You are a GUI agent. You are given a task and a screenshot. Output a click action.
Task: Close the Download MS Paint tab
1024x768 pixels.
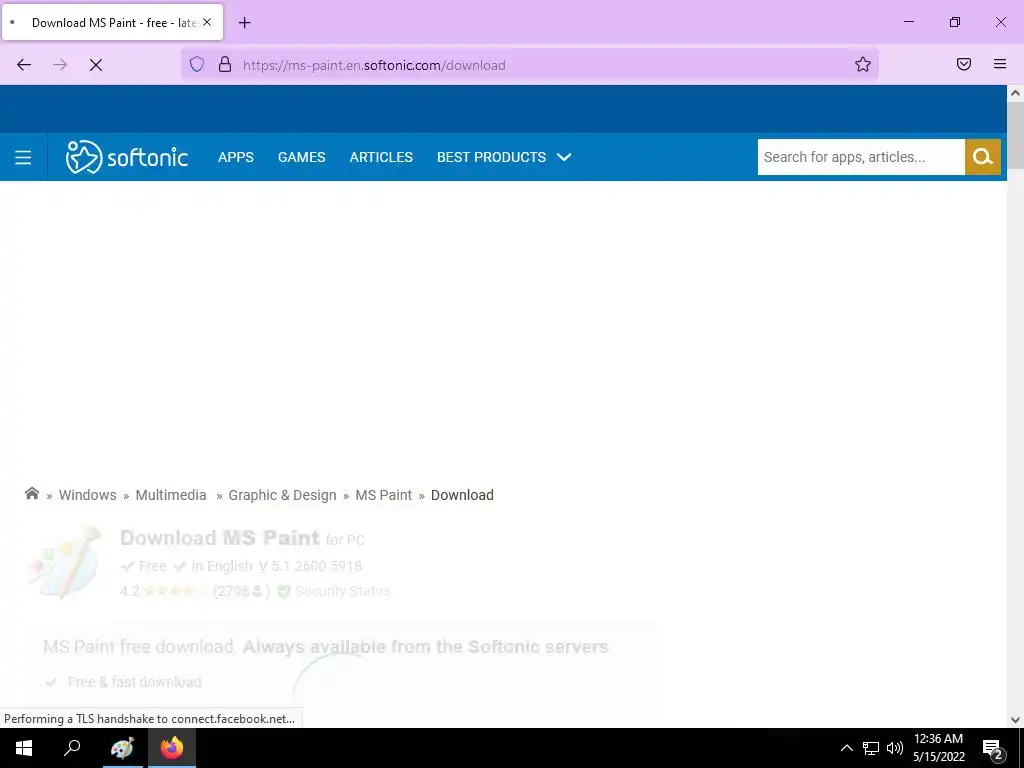coord(207,22)
